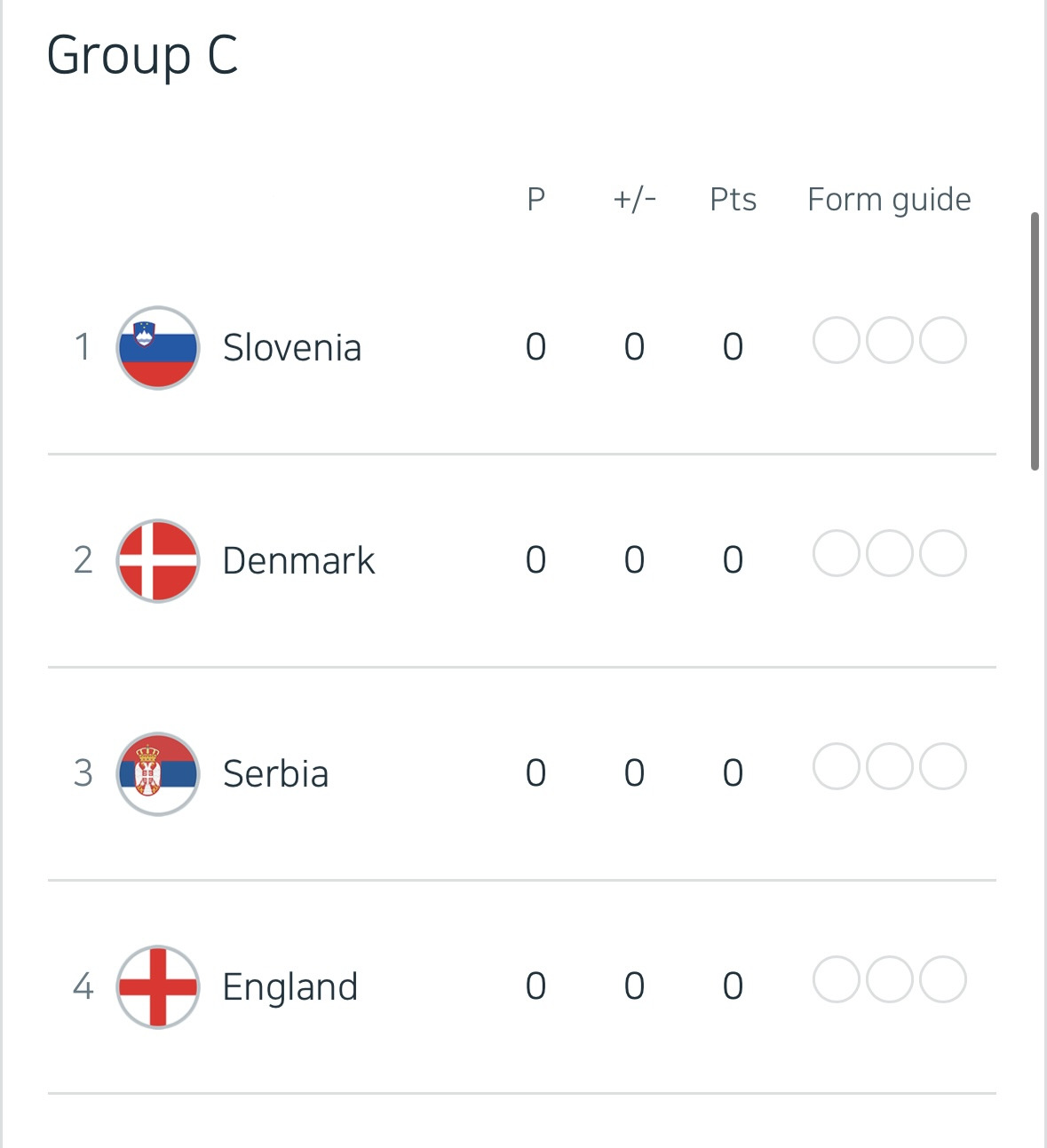Open the Serbia team link
1047x1148 pixels.
275,773
